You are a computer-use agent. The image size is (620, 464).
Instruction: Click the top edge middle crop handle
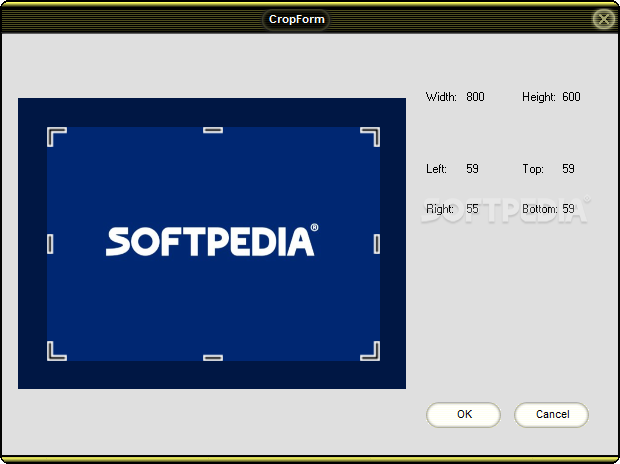coord(213,130)
